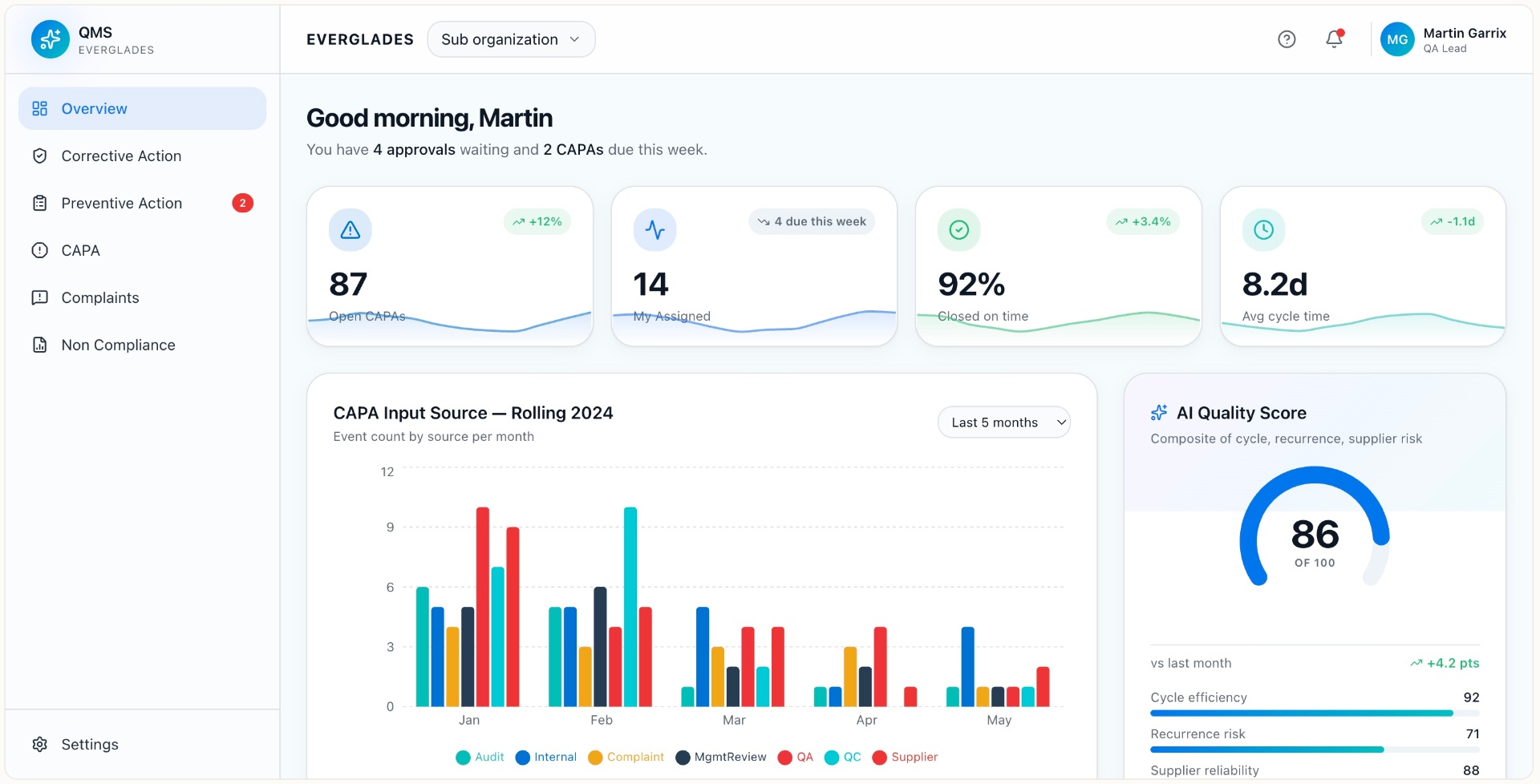This screenshot has width=1540, height=784.
Task: Click the Overview grid icon
Action: tap(40, 108)
